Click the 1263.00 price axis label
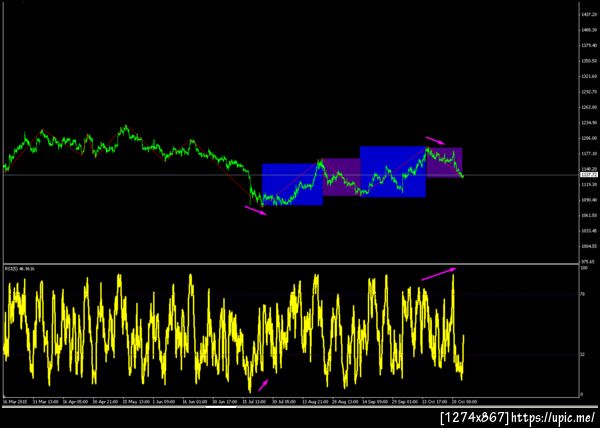Image resolution: width=600 pixels, height=428 pixels. (x=589, y=107)
